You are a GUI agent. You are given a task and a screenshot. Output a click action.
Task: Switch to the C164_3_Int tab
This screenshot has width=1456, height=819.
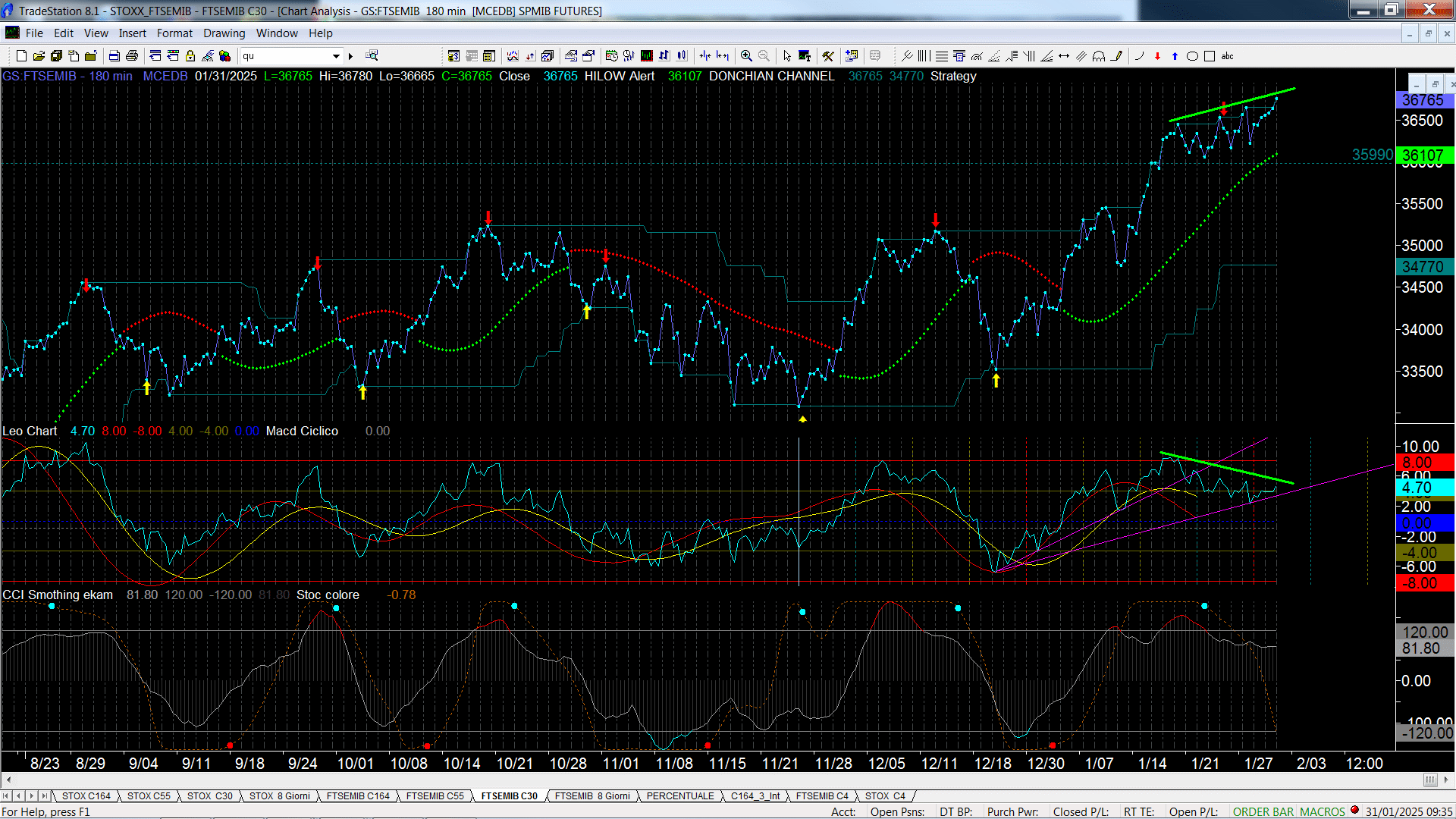pyautogui.click(x=755, y=795)
